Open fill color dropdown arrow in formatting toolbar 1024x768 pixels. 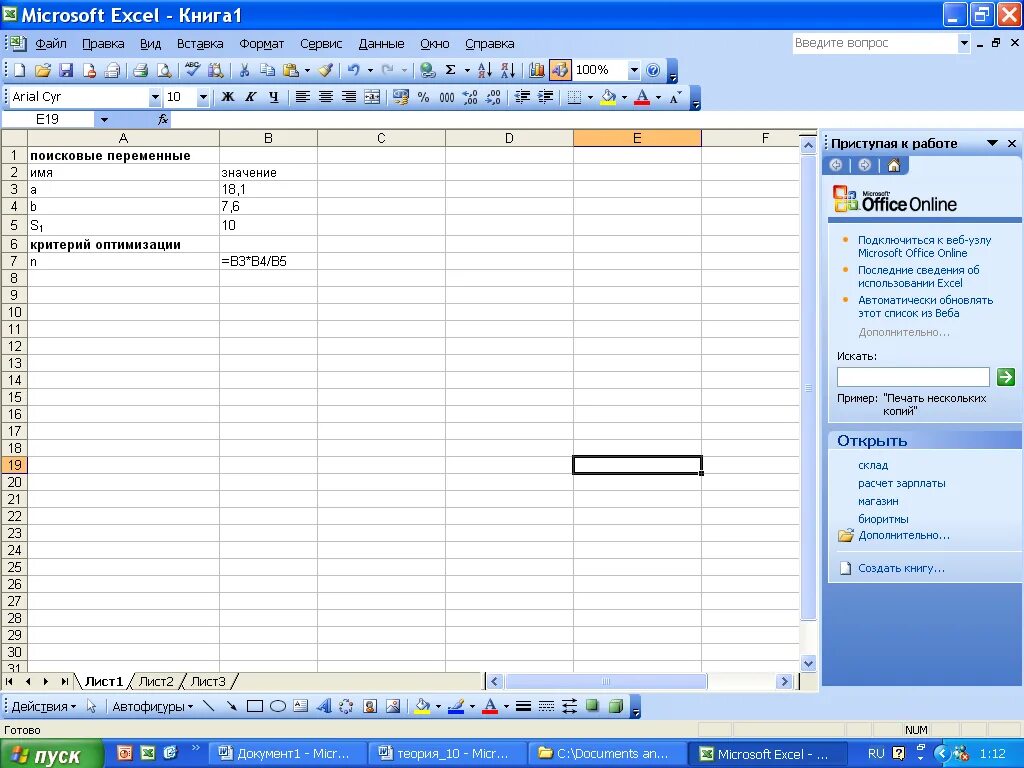coord(624,97)
